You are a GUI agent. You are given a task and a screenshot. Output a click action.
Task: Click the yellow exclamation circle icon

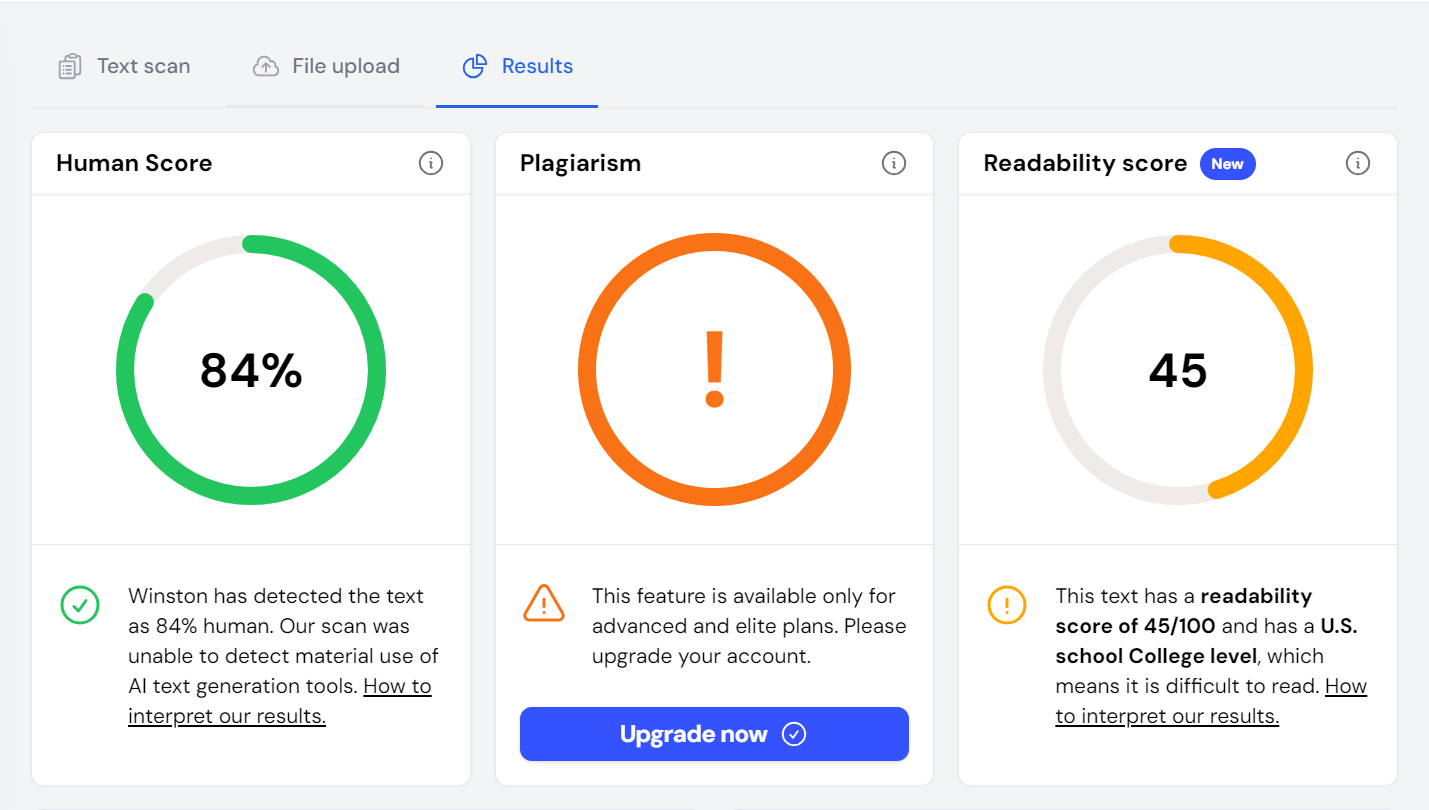1007,604
